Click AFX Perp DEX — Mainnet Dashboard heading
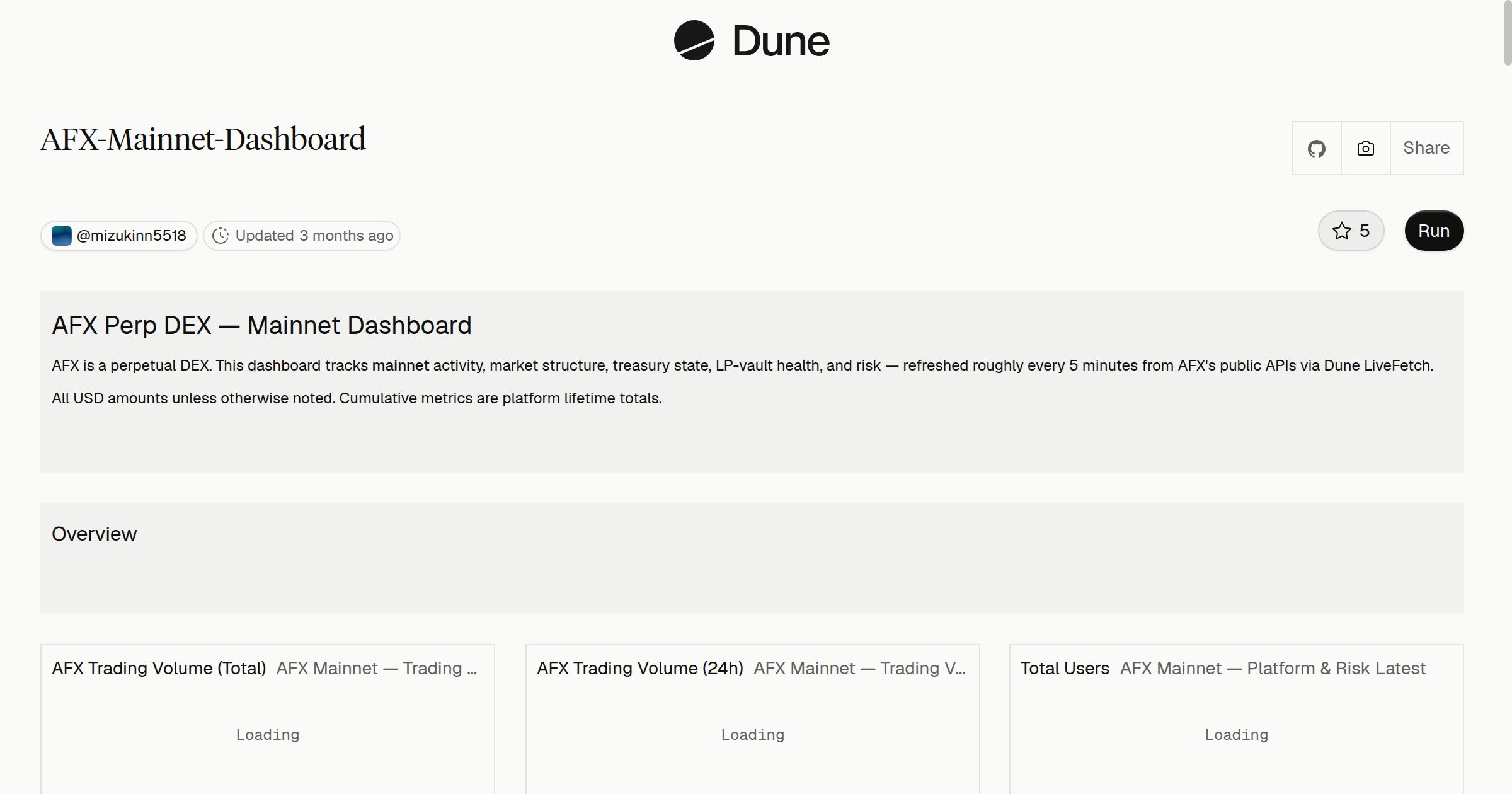 coord(261,325)
